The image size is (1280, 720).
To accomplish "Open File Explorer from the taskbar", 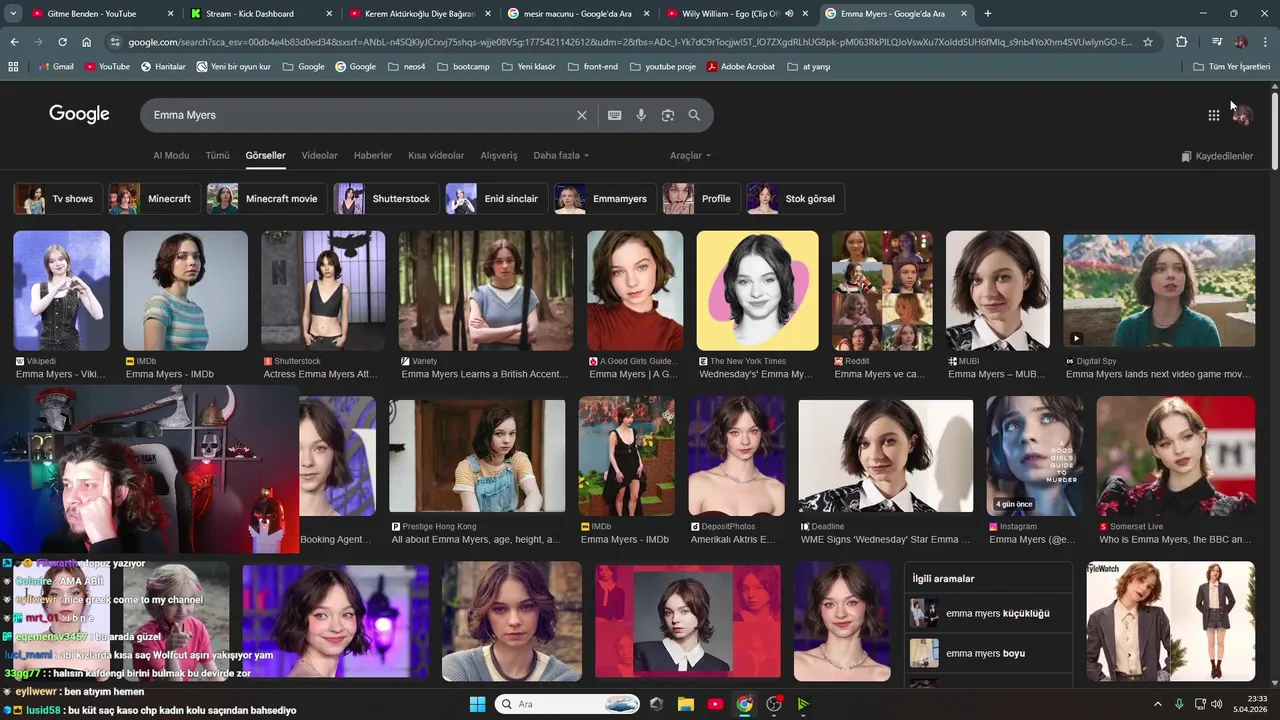I will tap(686, 704).
